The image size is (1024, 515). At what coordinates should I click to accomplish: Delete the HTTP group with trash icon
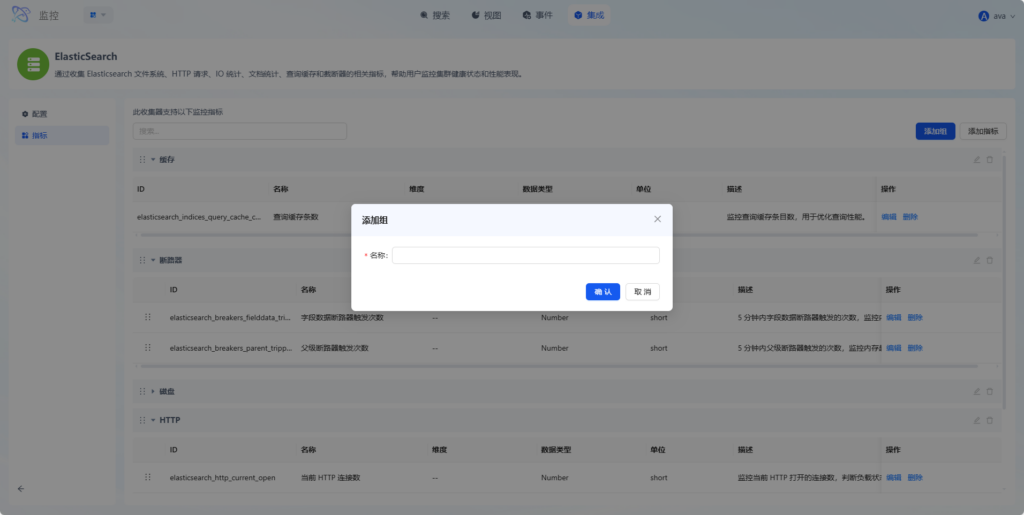click(989, 420)
